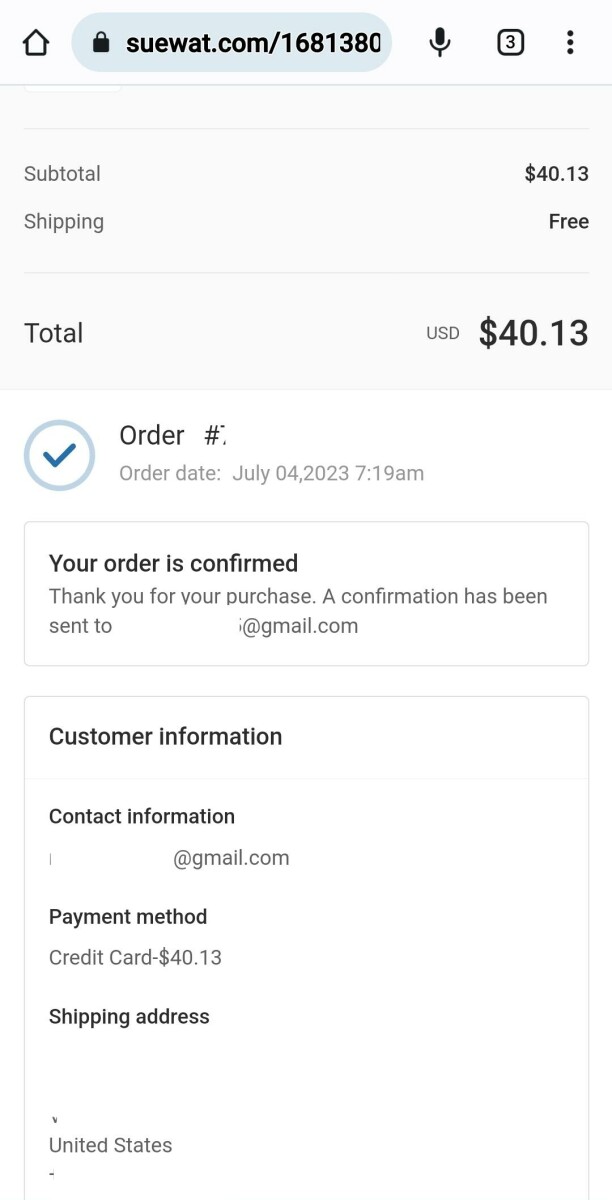612x1200 pixels.
Task: Open the tab switcher showing 3 tabs
Action: coord(510,42)
